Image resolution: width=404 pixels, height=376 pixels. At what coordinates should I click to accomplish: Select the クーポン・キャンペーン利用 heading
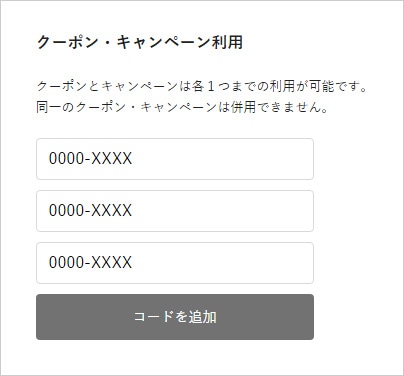140,43
